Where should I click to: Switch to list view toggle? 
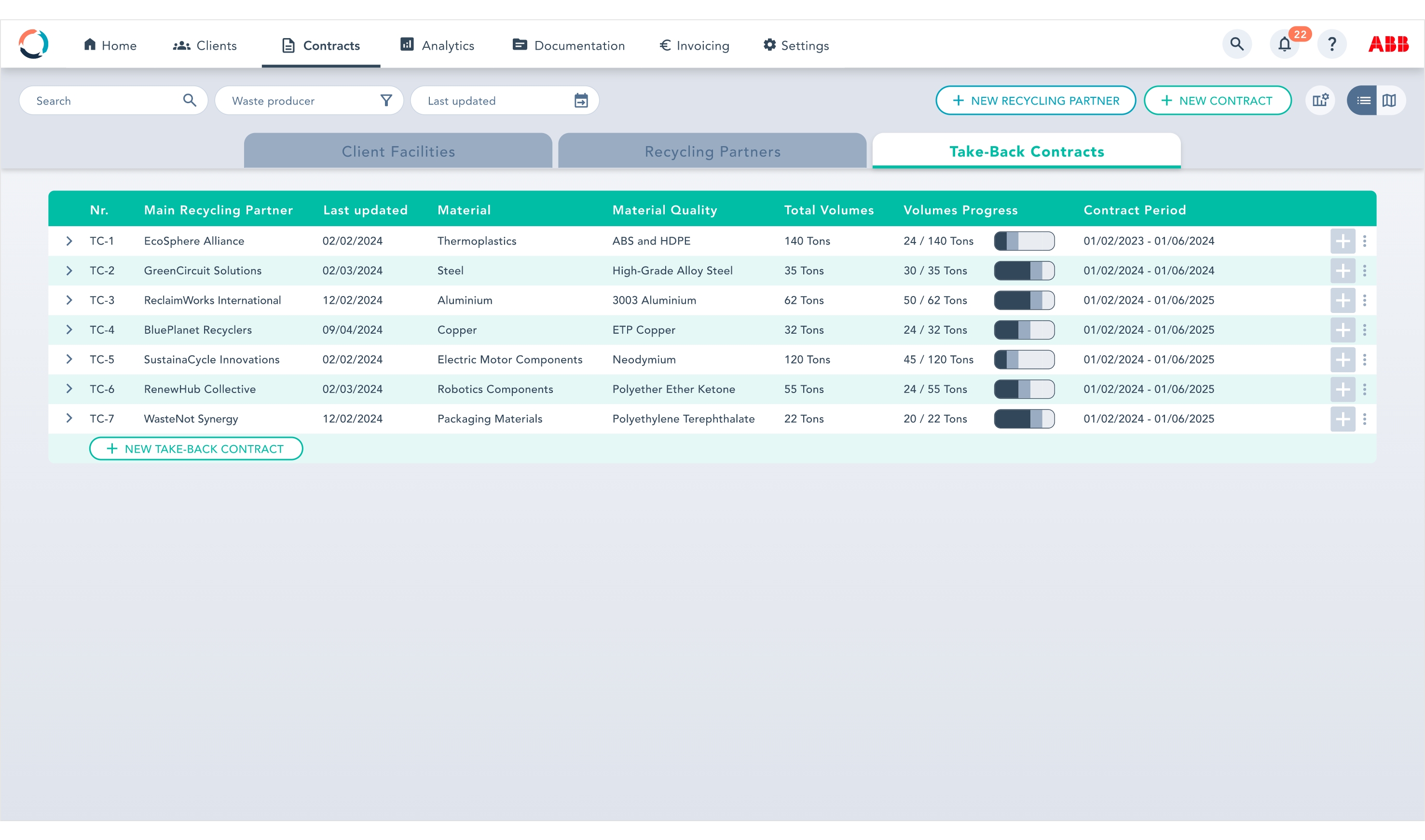click(1363, 101)
